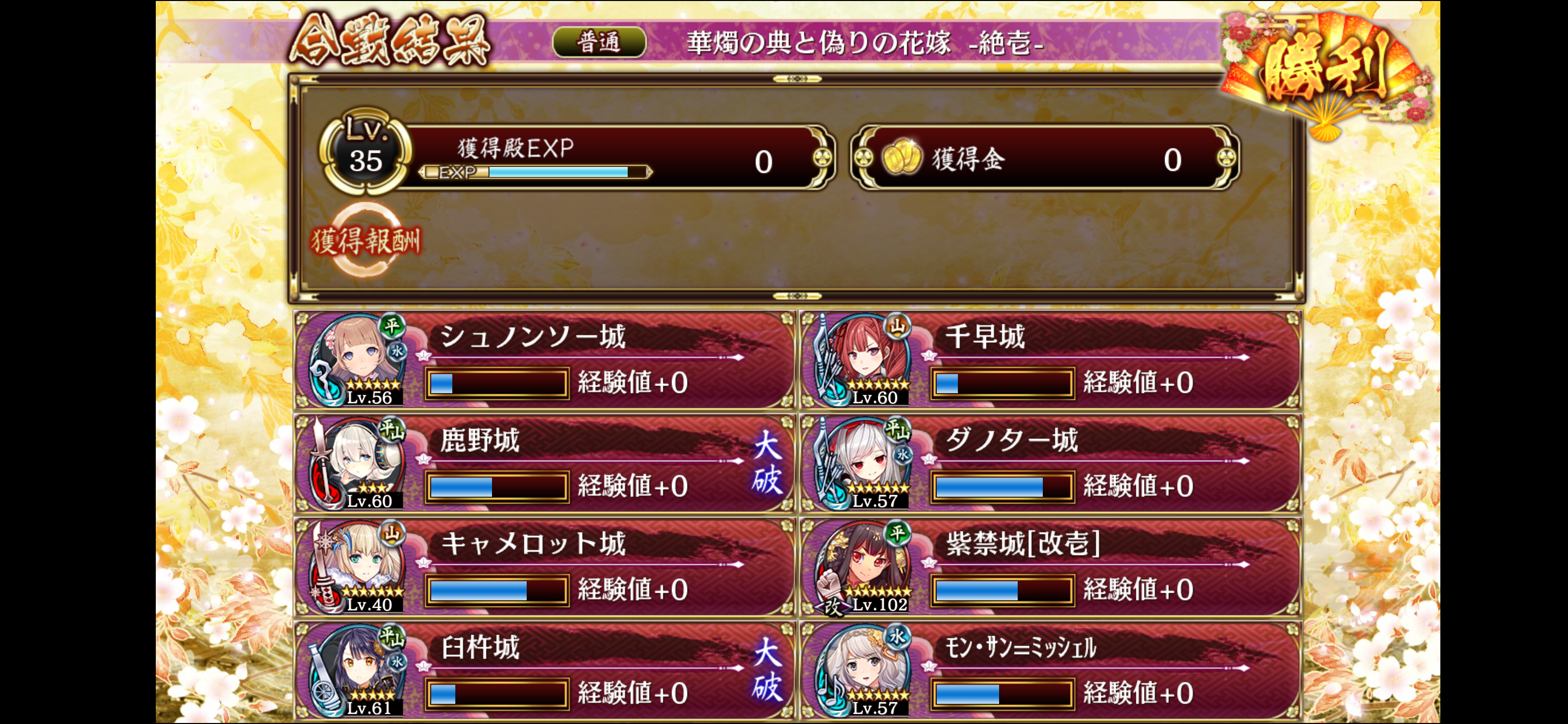Click the キャメロット城 character portrait
This screenshot has height=724, width=1568.
tap(357, 567)
